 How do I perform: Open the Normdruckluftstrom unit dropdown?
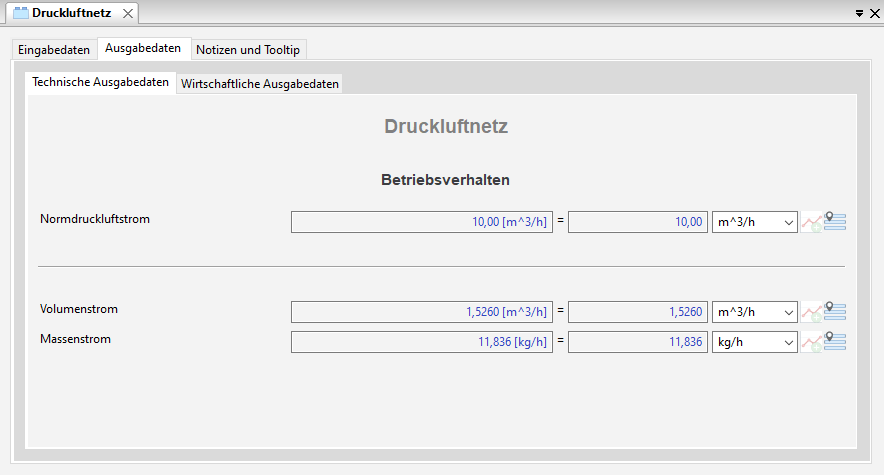pyautogui.click(x=754, y=222)
